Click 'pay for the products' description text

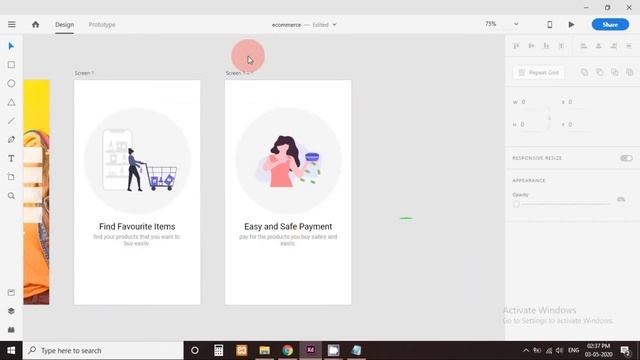click(x=288, y=240)
